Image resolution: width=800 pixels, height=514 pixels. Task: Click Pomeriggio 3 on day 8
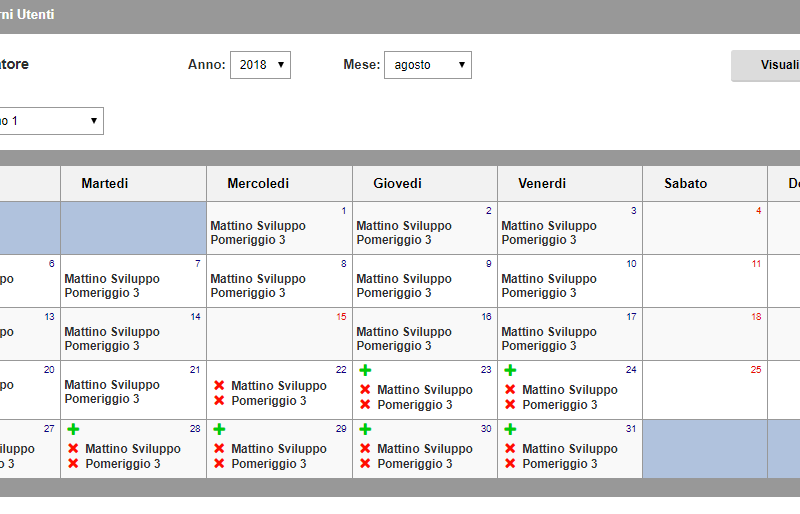(248, 293)
